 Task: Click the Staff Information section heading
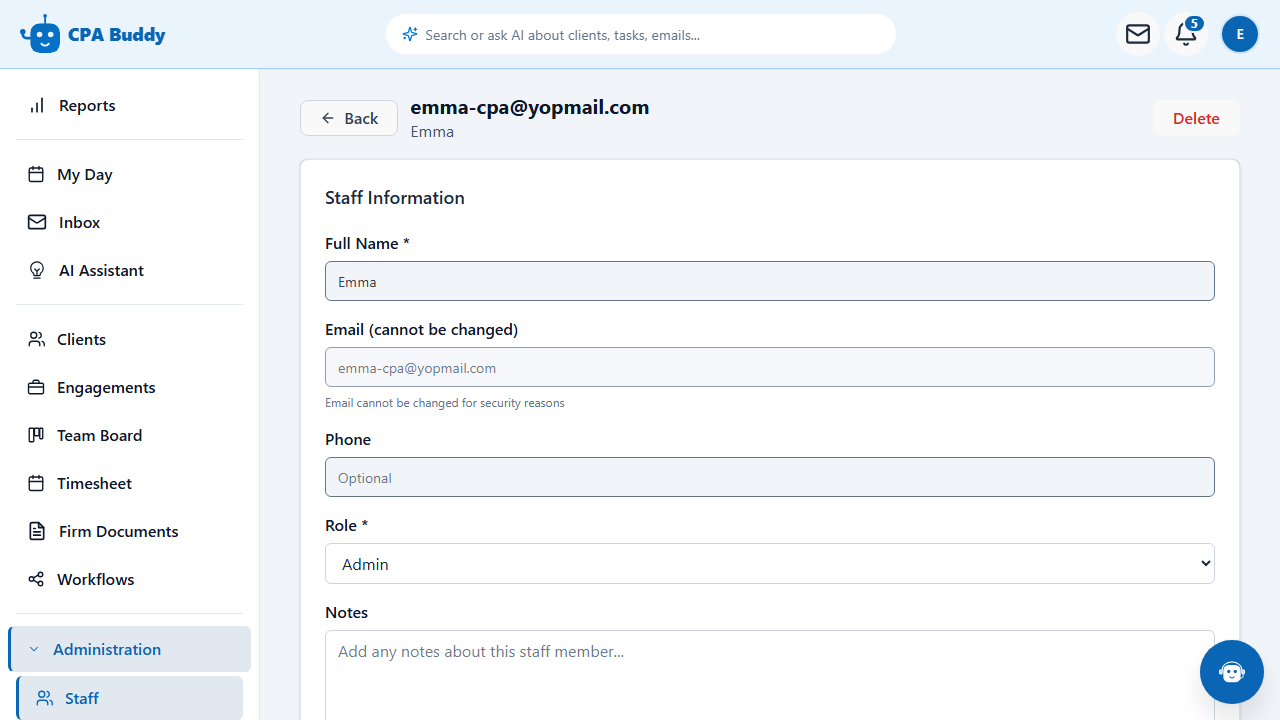[395, 198]
